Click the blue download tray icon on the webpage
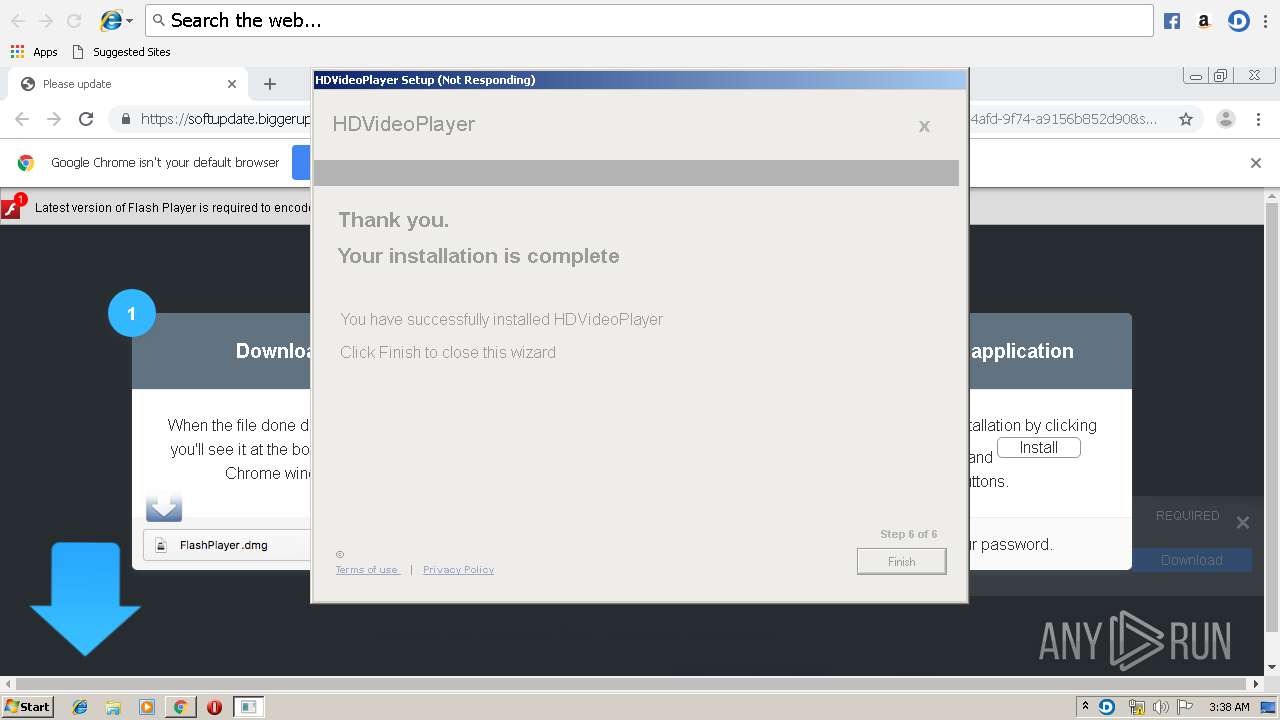 164,508
